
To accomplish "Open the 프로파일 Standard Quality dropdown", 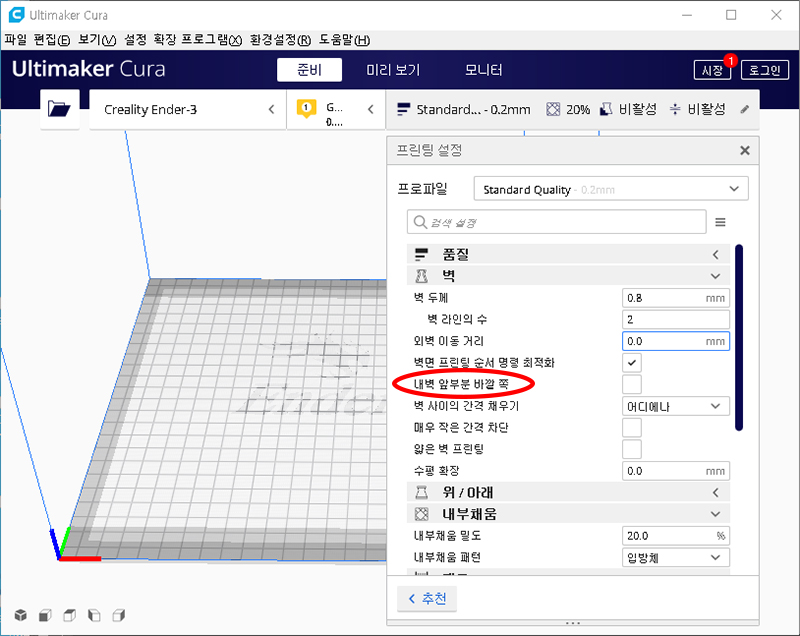I will point(611,189).
